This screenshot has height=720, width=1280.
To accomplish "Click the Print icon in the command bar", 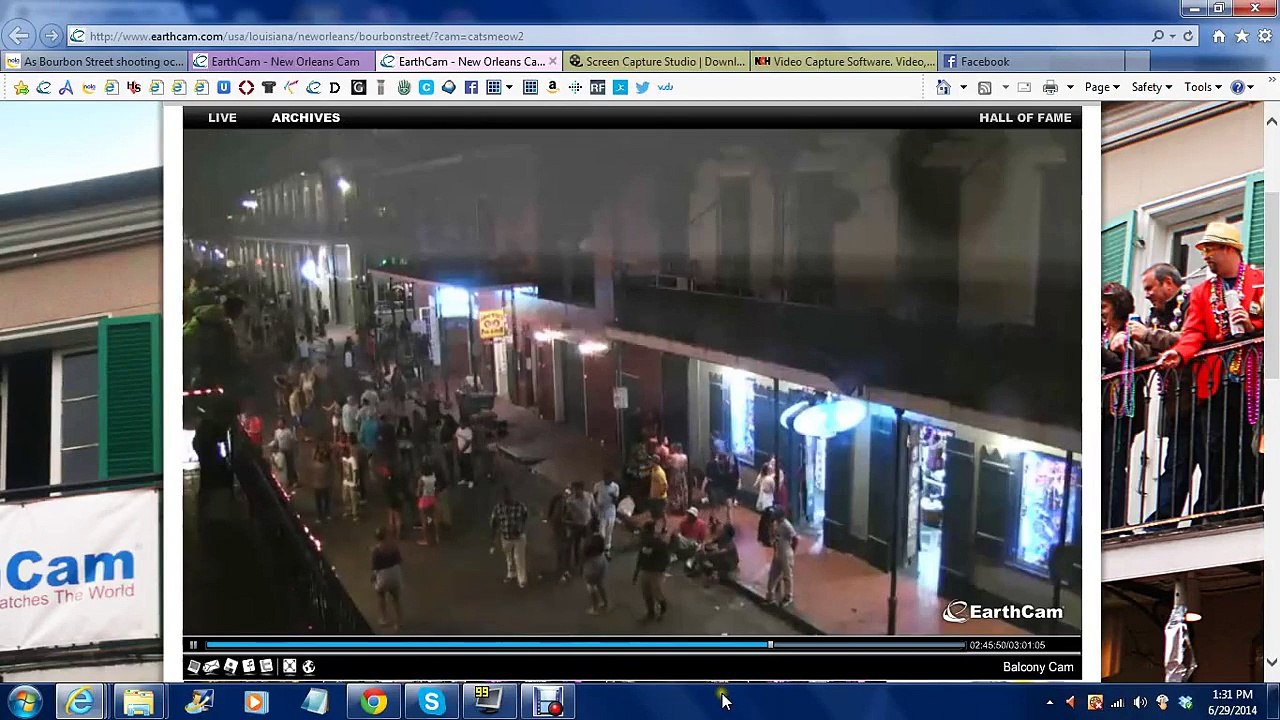I will [x=1050, y=87].
